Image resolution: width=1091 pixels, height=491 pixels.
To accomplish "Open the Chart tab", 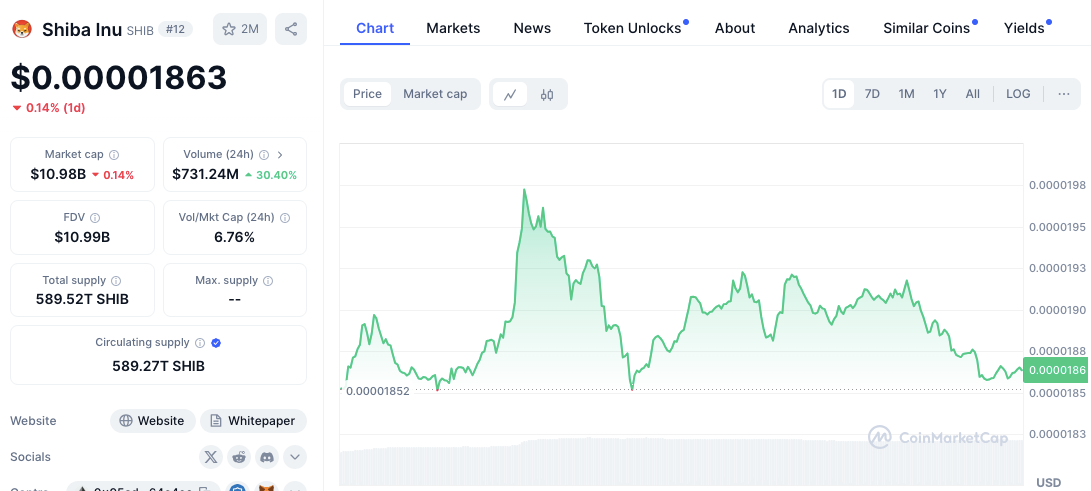I will pyautogui.click(x=375, y=29).
